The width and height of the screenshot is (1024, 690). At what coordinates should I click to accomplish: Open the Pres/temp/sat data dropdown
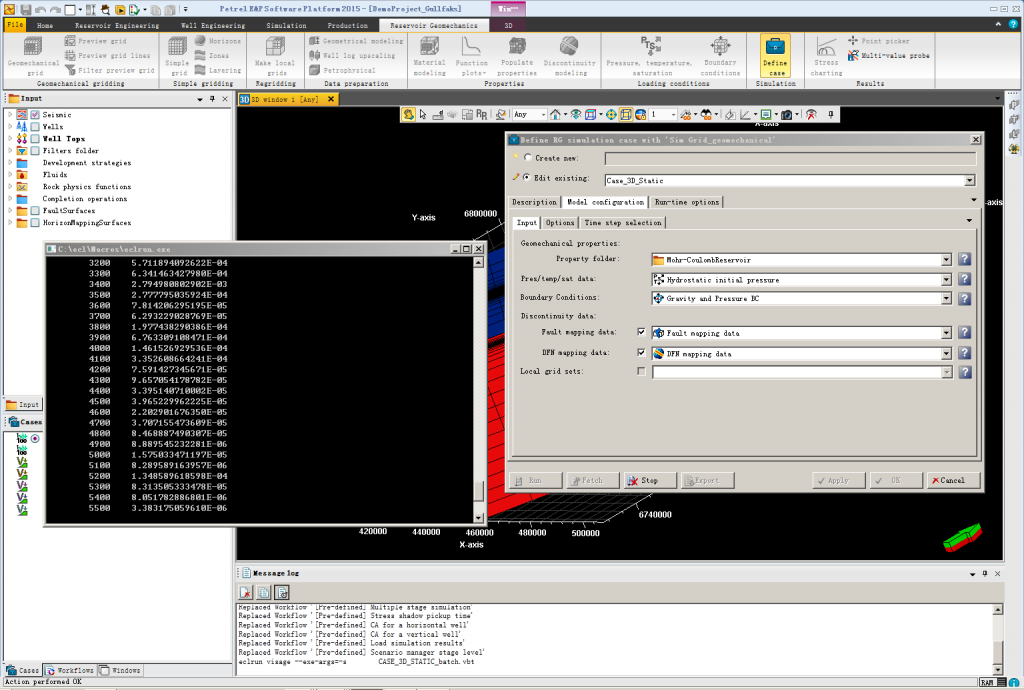click(946, 280)
